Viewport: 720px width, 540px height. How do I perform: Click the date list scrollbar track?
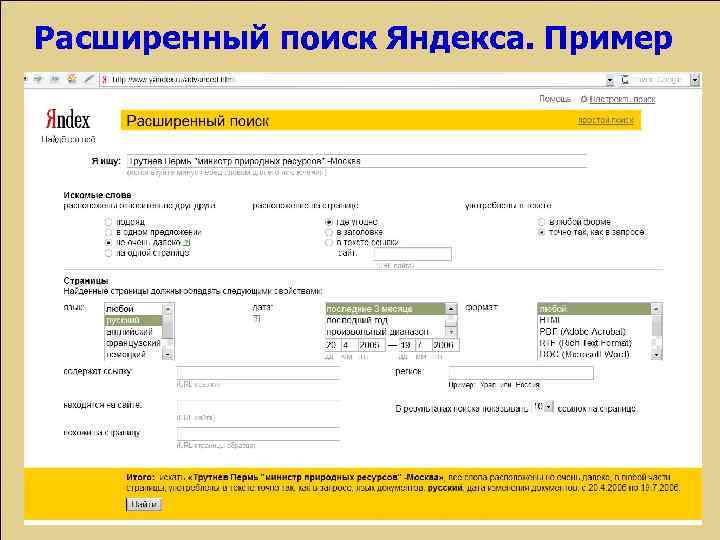point(451,320)
